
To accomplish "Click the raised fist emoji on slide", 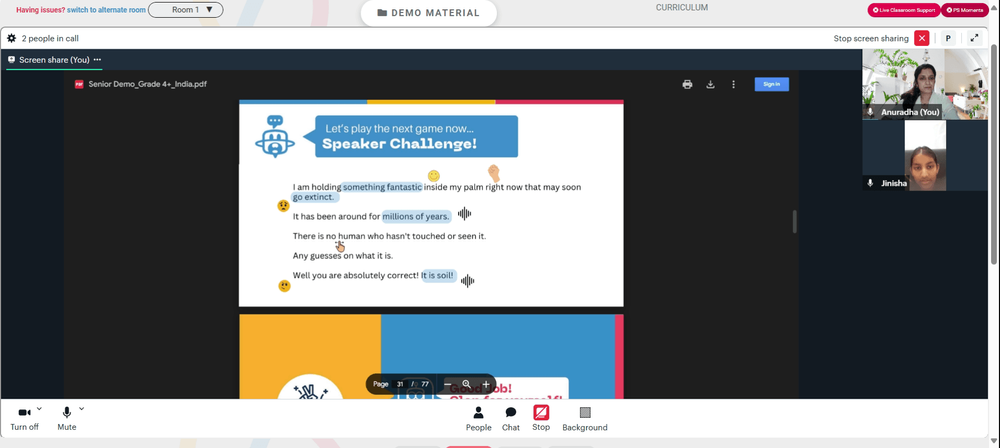I will click(493, 172).
